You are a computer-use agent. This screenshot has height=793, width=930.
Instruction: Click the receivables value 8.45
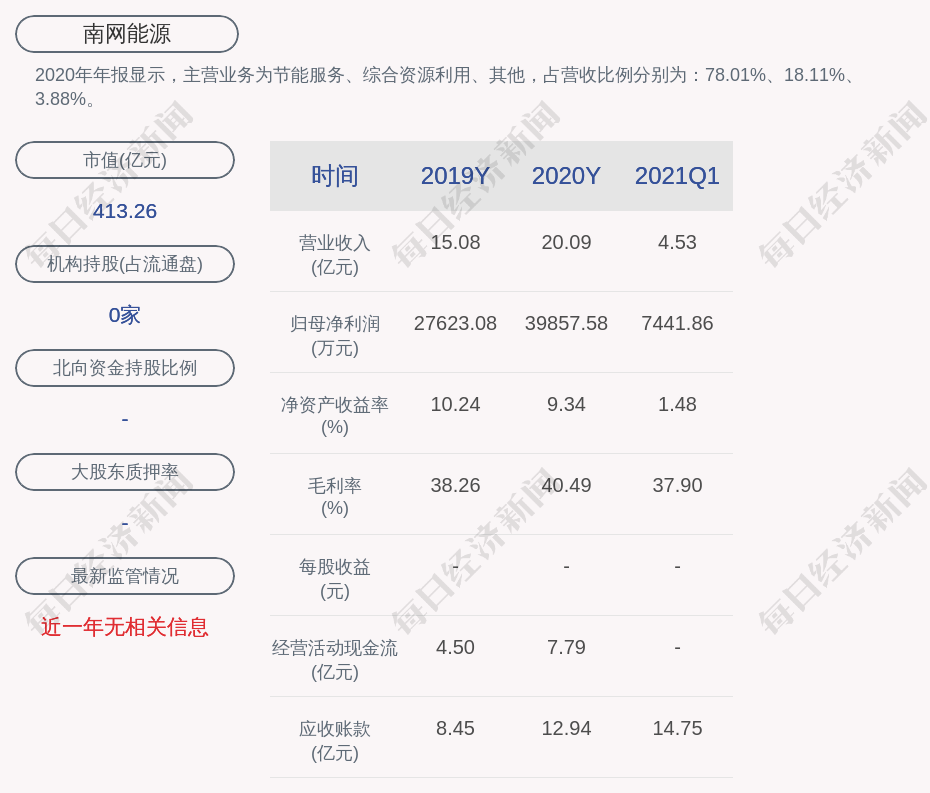[x=456, y=728]
